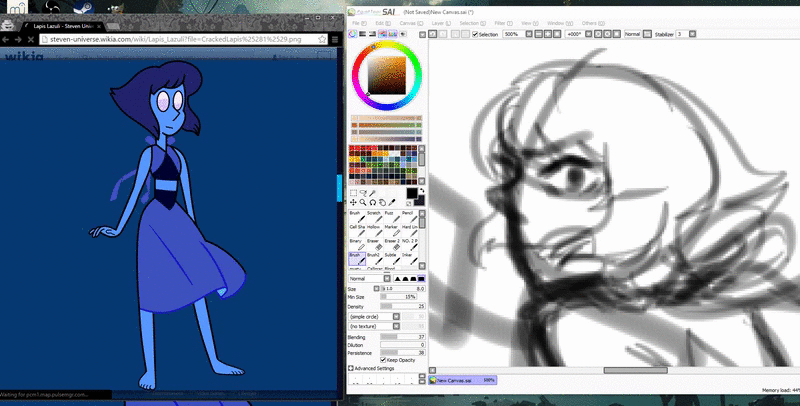This screenshot has height=406, width=800.
Task: Open the (simple circle) brush shape dropdown
Action: 396,317
